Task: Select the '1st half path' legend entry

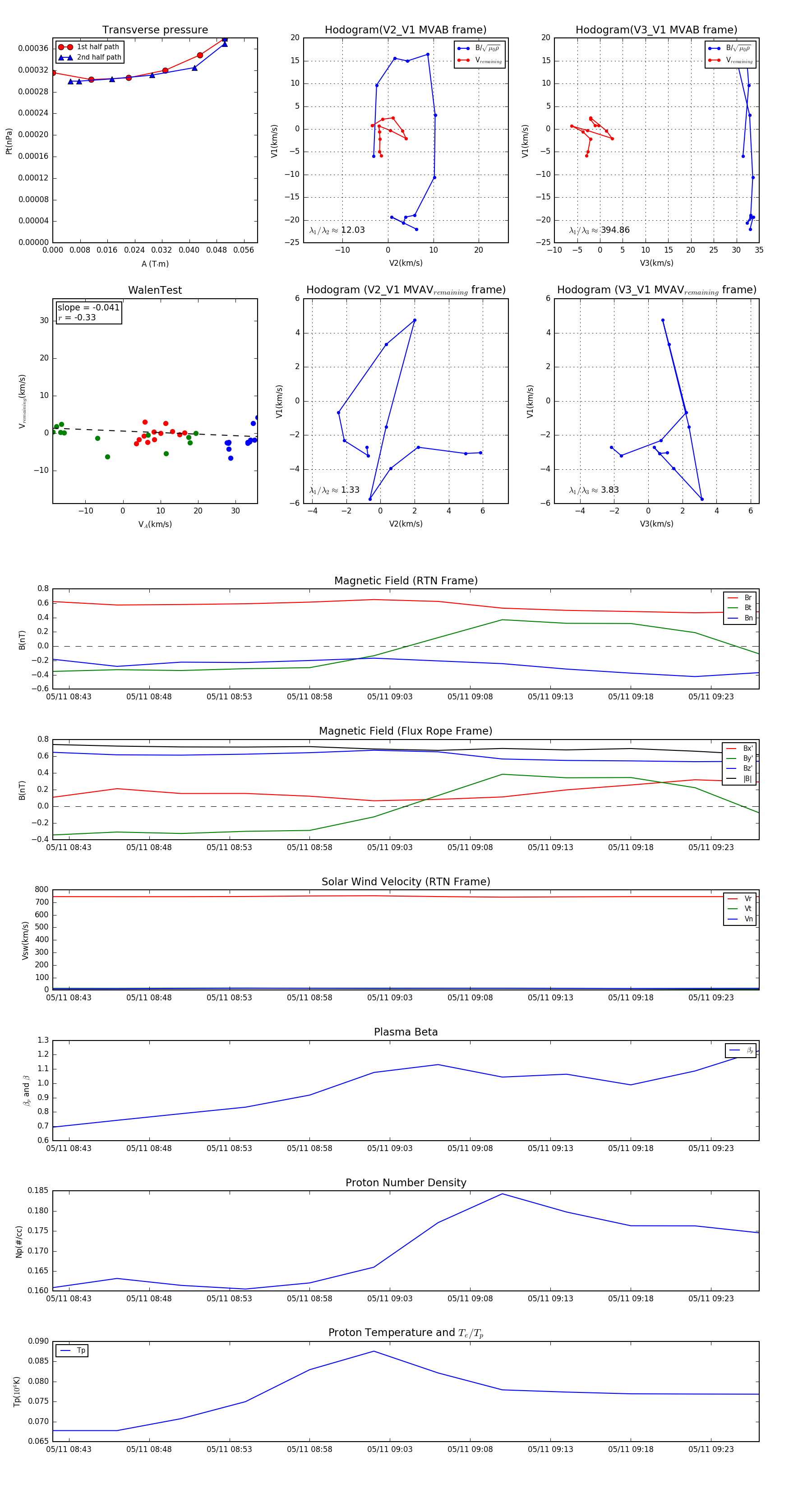Action: 89,47
